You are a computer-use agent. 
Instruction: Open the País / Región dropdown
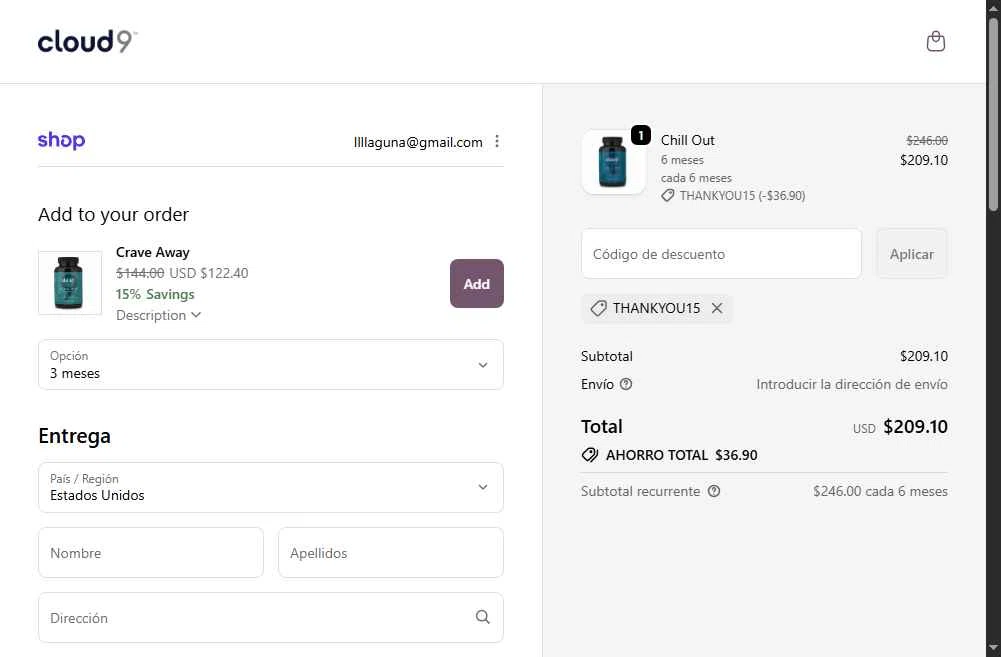[x=271, y=487]
